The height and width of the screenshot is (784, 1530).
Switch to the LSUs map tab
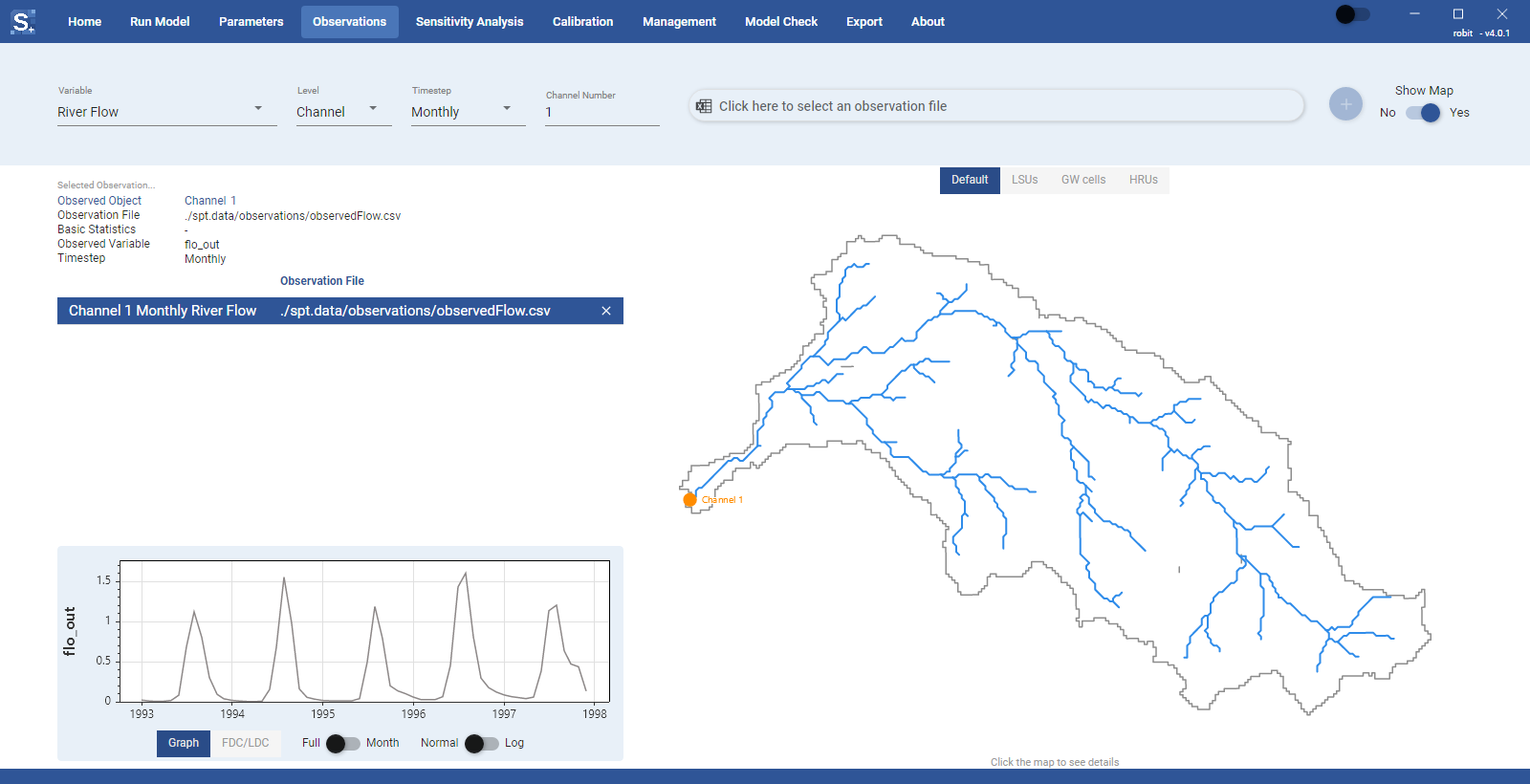pyautogui.click(x=1024, y=180)
